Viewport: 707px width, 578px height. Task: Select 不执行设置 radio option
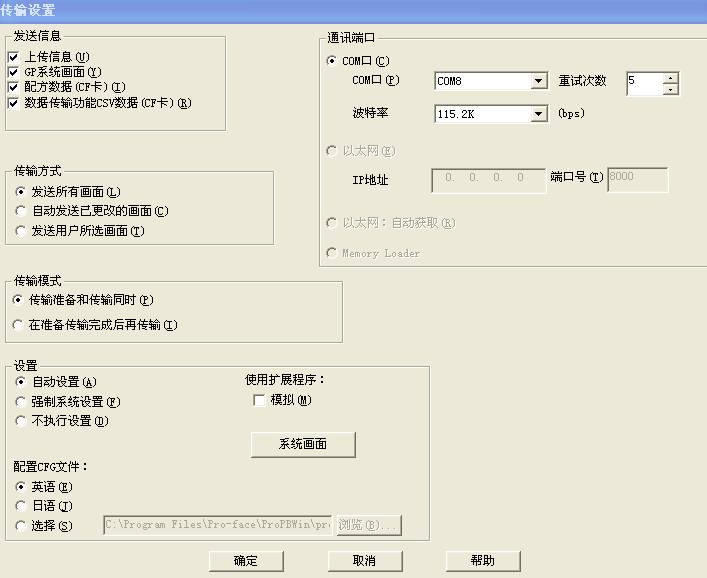22,421
